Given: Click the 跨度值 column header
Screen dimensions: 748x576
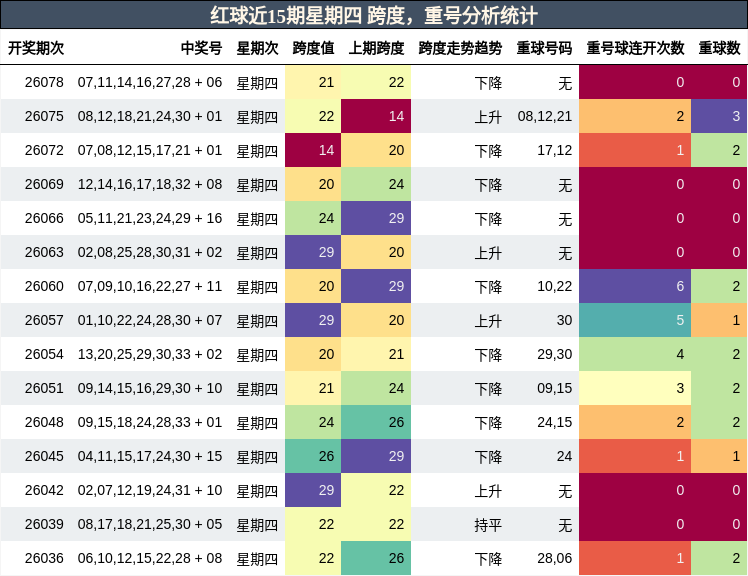Looking at the screenshot, I should coord(313,48).
